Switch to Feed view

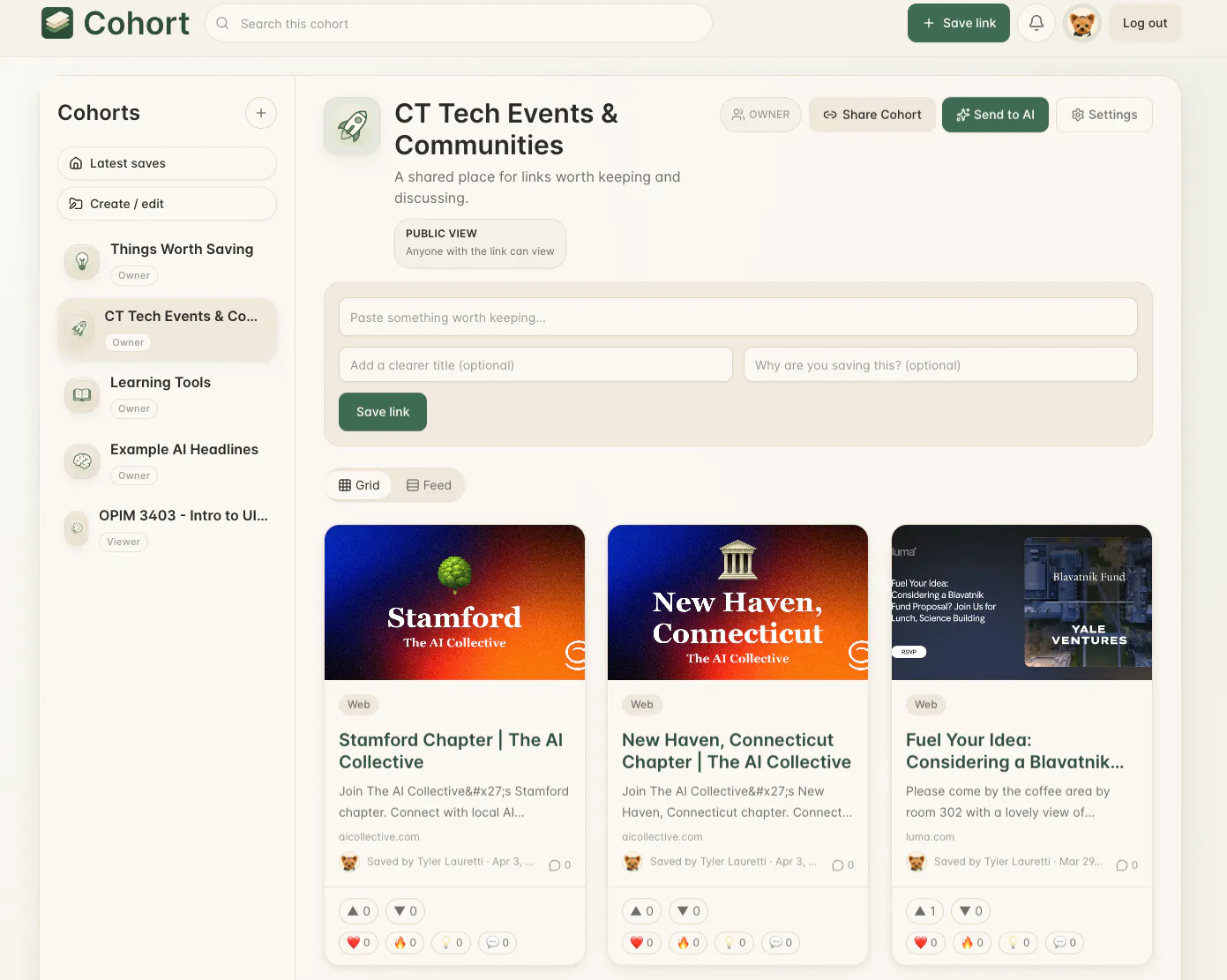(429, 485)
